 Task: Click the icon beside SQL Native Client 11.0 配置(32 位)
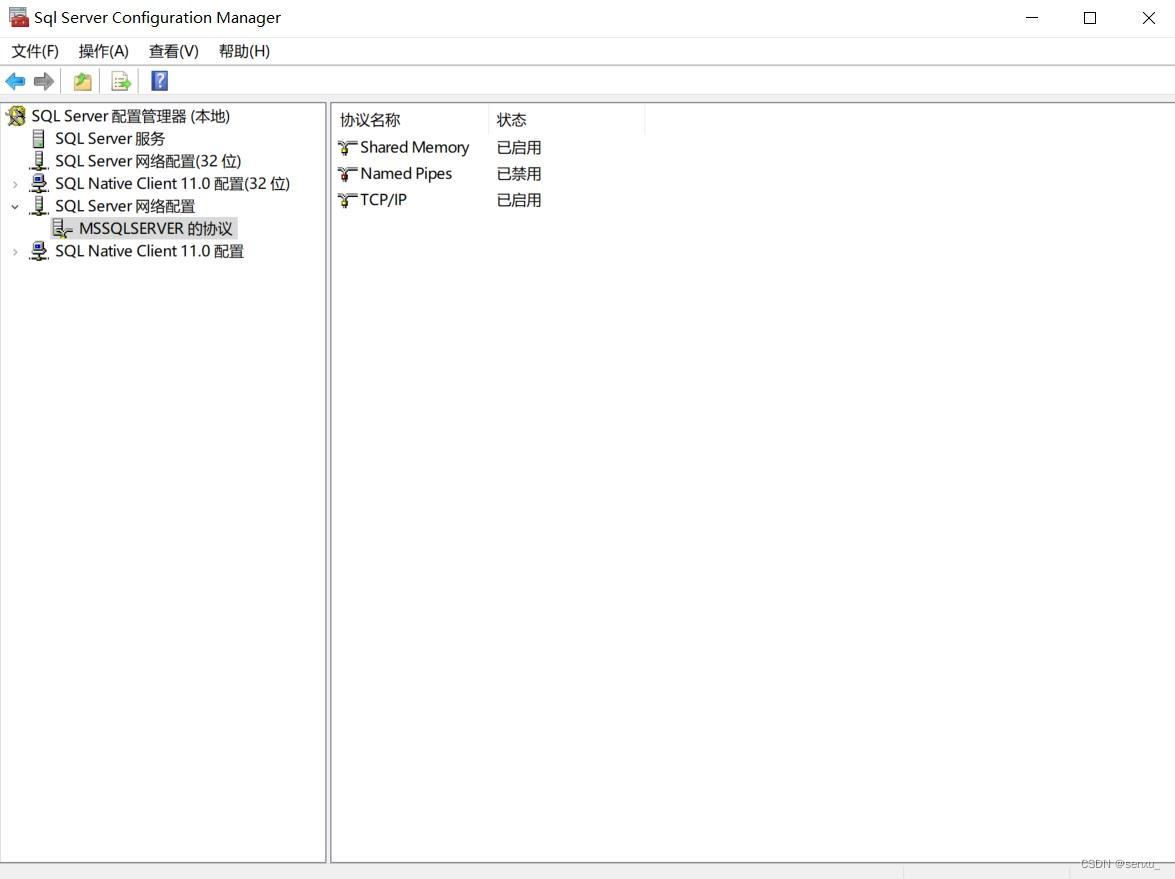pyautogui.click(x=38, y=184)
